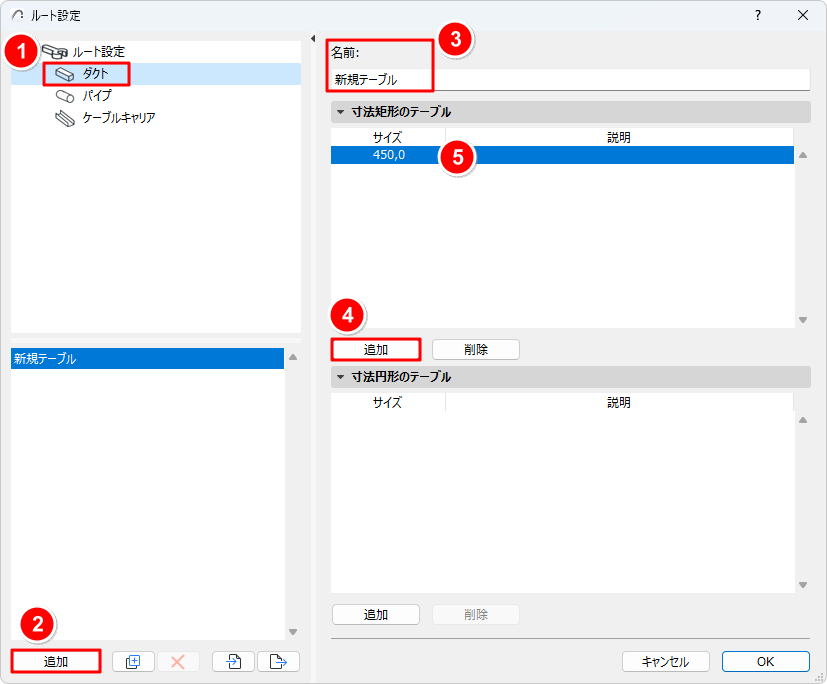Click the duct icon beside ダクト

tap(65, 74)
